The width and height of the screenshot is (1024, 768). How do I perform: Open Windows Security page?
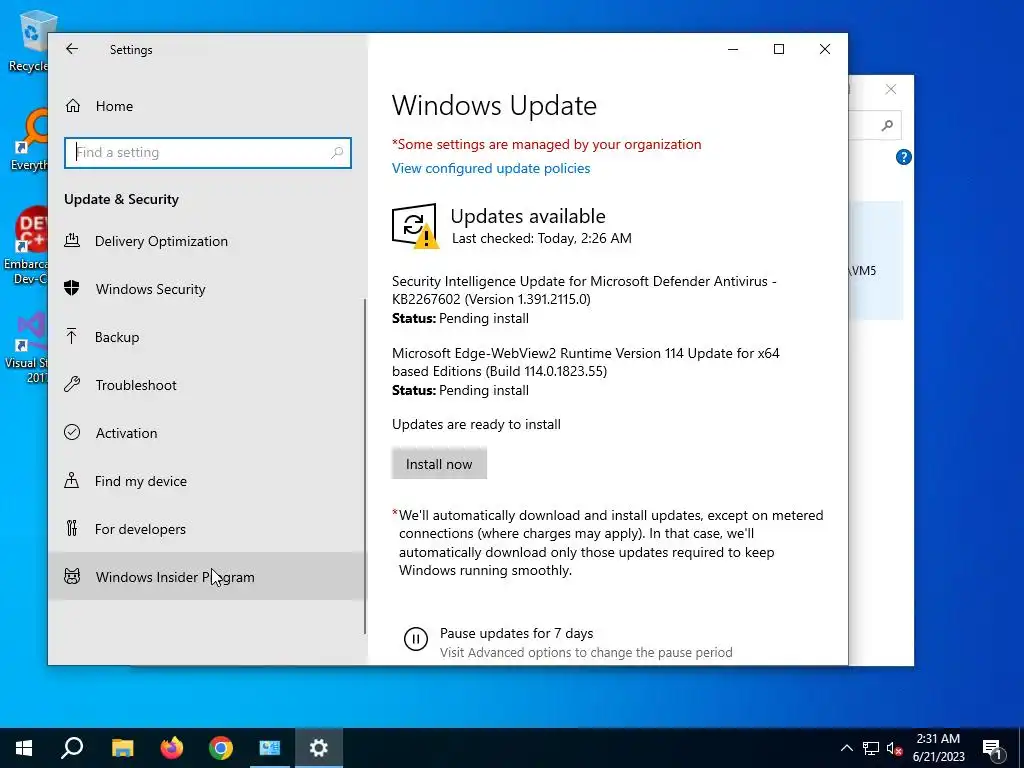click(206, 289)
